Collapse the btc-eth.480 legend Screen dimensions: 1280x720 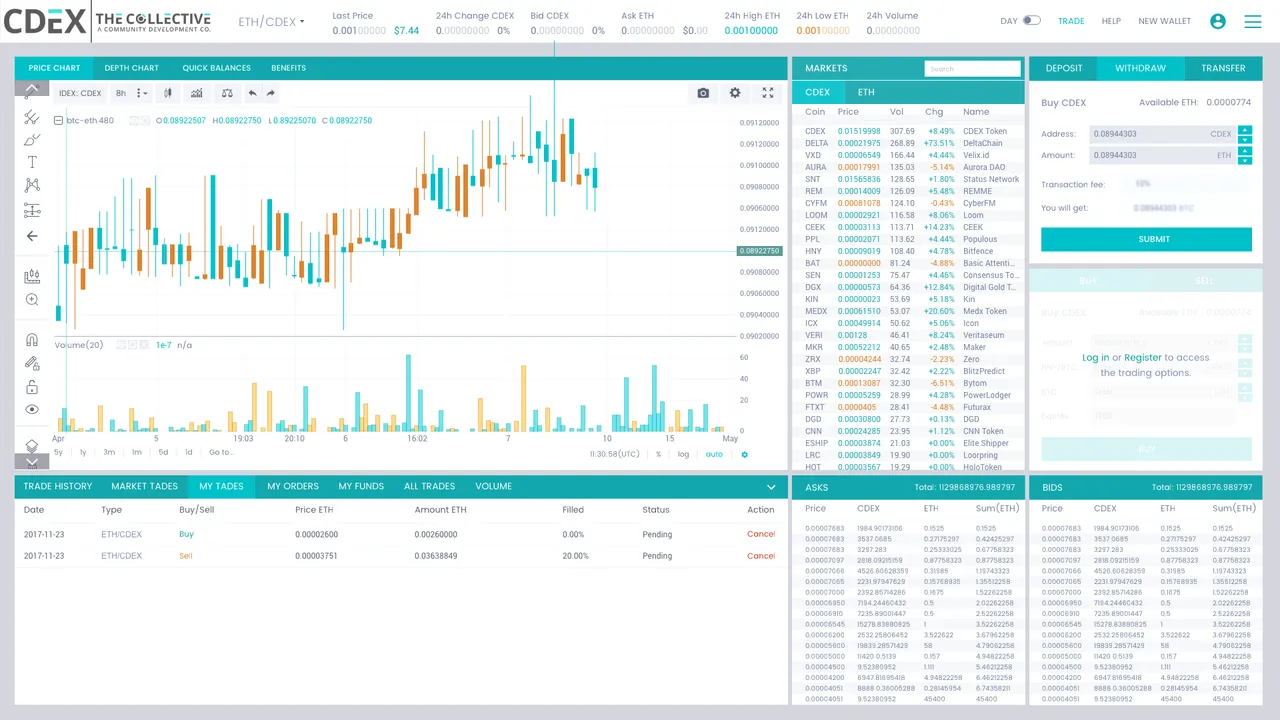point(59,121)
